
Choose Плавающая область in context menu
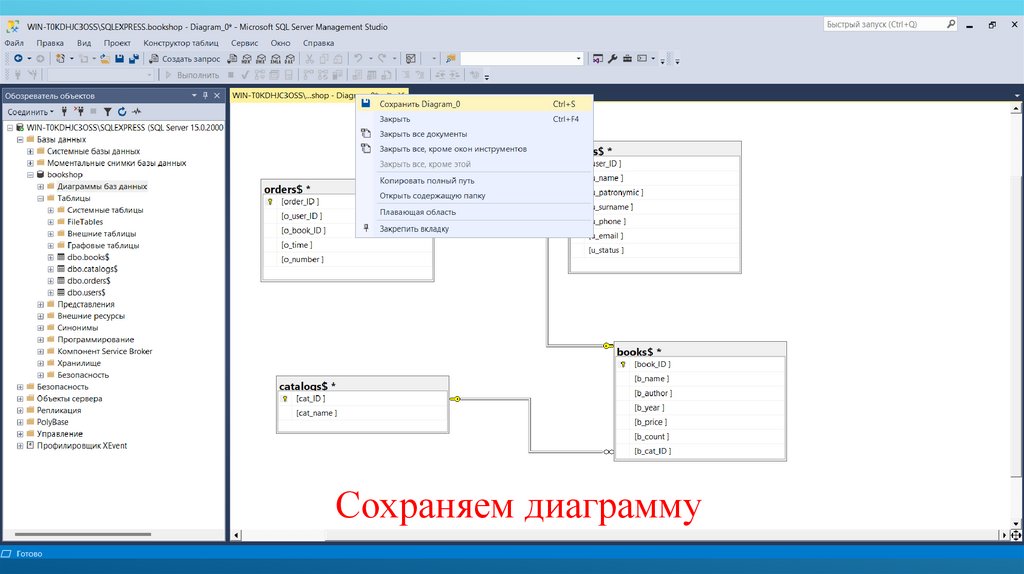[x=474, y=212]
